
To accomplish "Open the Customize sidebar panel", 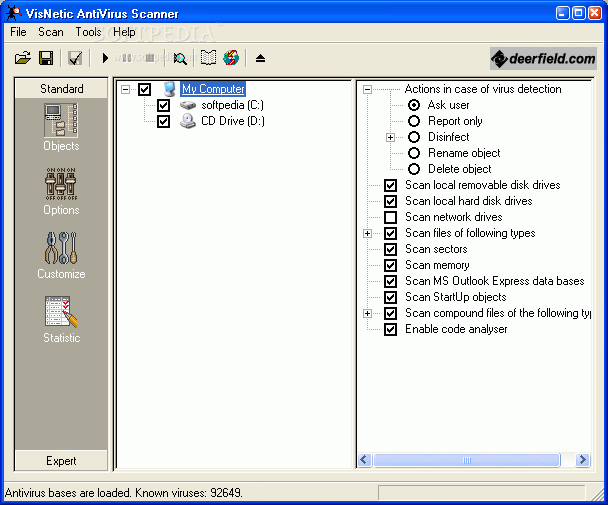I will click(61, 255).
